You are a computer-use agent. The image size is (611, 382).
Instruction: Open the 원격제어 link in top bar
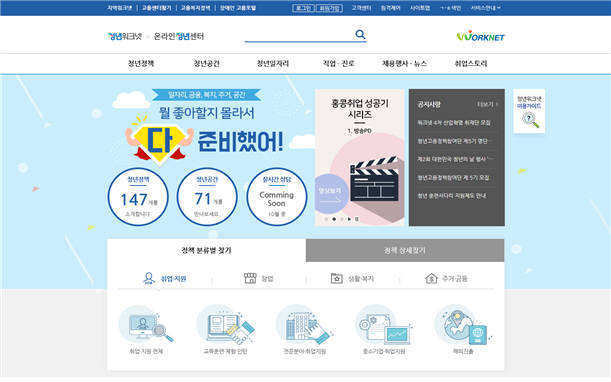390,8
